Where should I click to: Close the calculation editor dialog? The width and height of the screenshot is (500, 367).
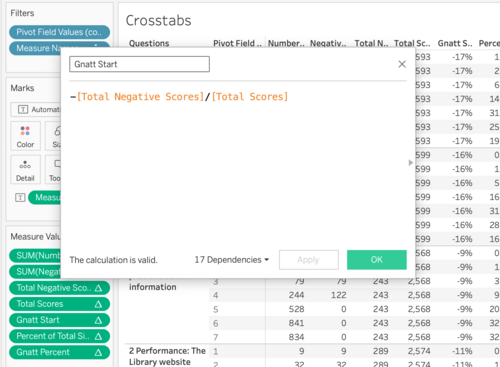coord(402,64)
